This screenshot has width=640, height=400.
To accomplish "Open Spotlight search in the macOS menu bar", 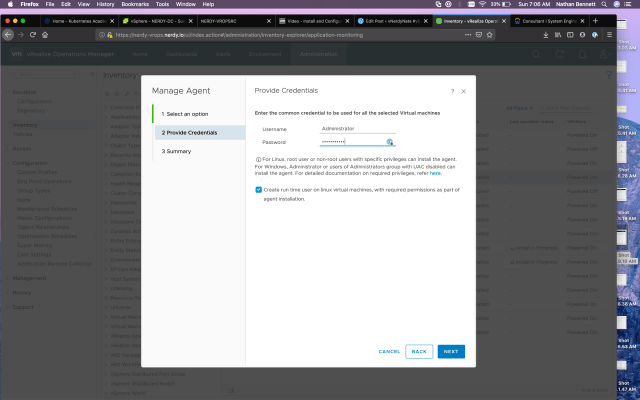I will click(604, 4).
